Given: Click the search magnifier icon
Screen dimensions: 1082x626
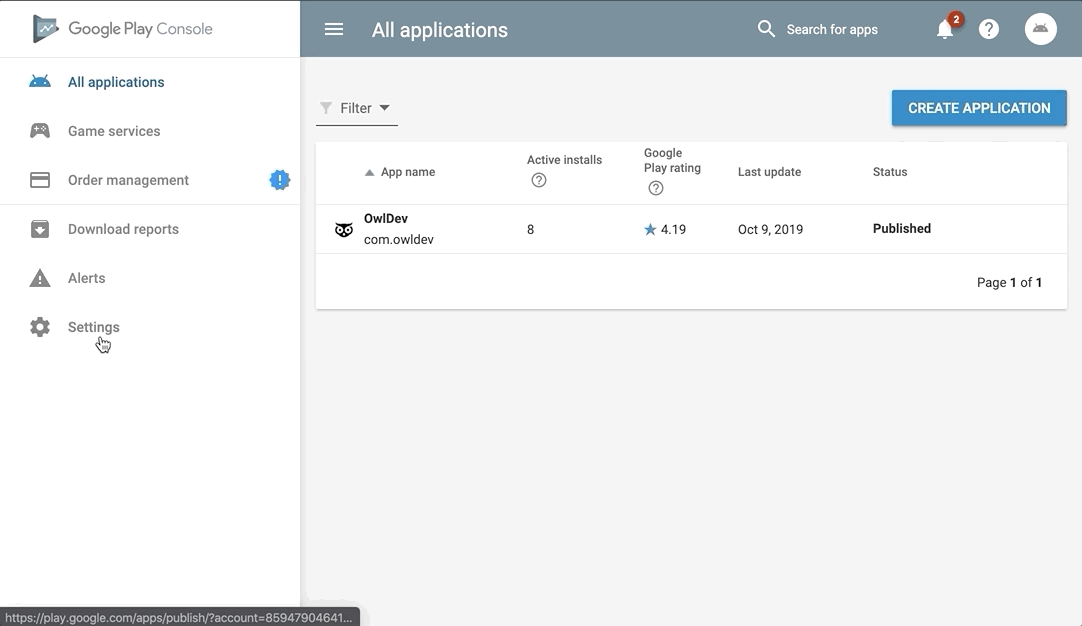Looking at the screenshot, I should 766,28.
